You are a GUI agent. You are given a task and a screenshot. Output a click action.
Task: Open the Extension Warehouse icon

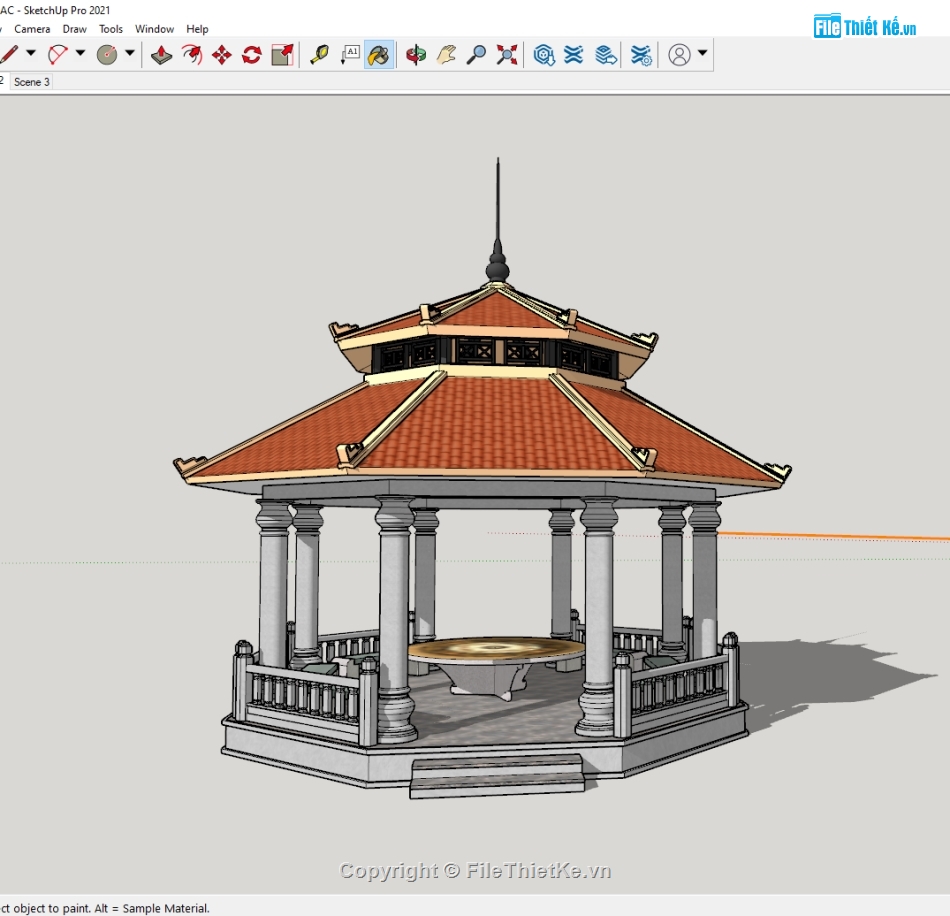574,55
